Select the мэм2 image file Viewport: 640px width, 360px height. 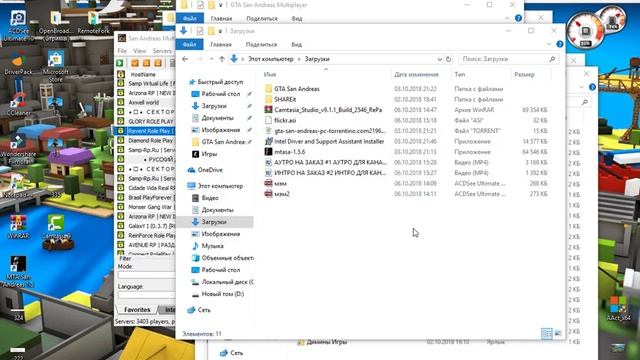point(282,194)
